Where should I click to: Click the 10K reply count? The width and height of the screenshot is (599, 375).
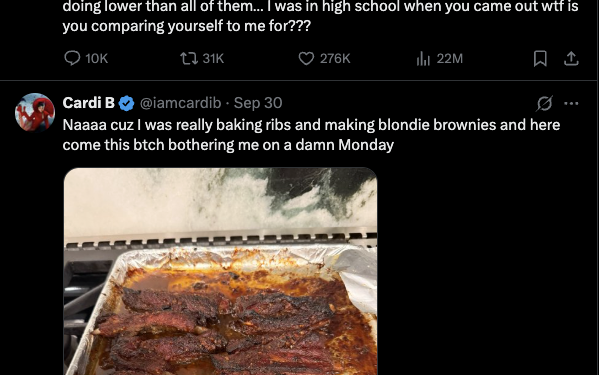click(97, 58)
